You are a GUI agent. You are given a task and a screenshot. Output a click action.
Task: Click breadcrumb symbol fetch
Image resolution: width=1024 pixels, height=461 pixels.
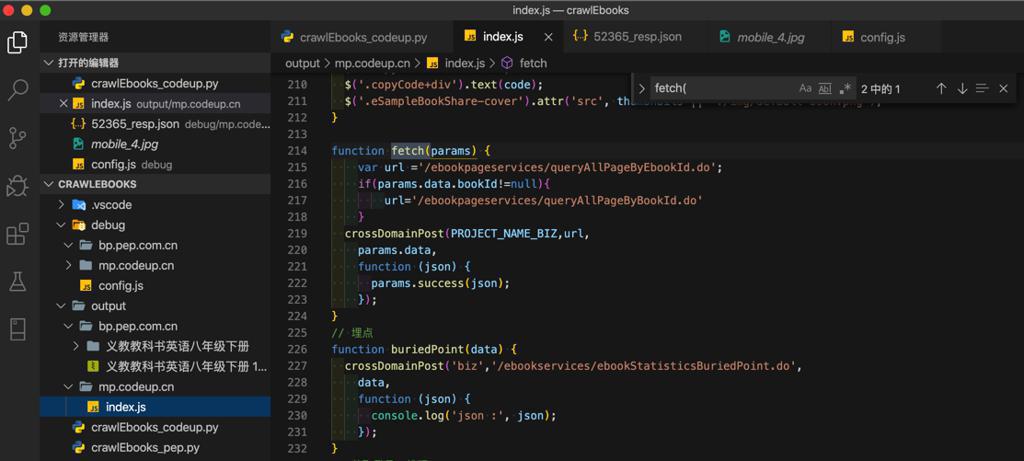click(x=533, y=63)
